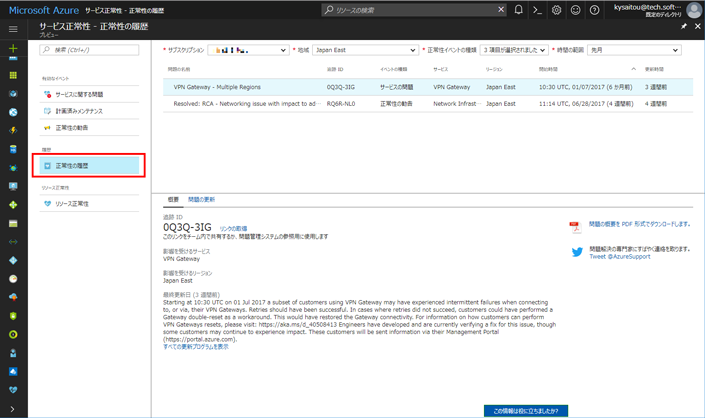Open the 正常性イベントの種類 dropdown
Viewport: 705px width, 418px height.
514,50
